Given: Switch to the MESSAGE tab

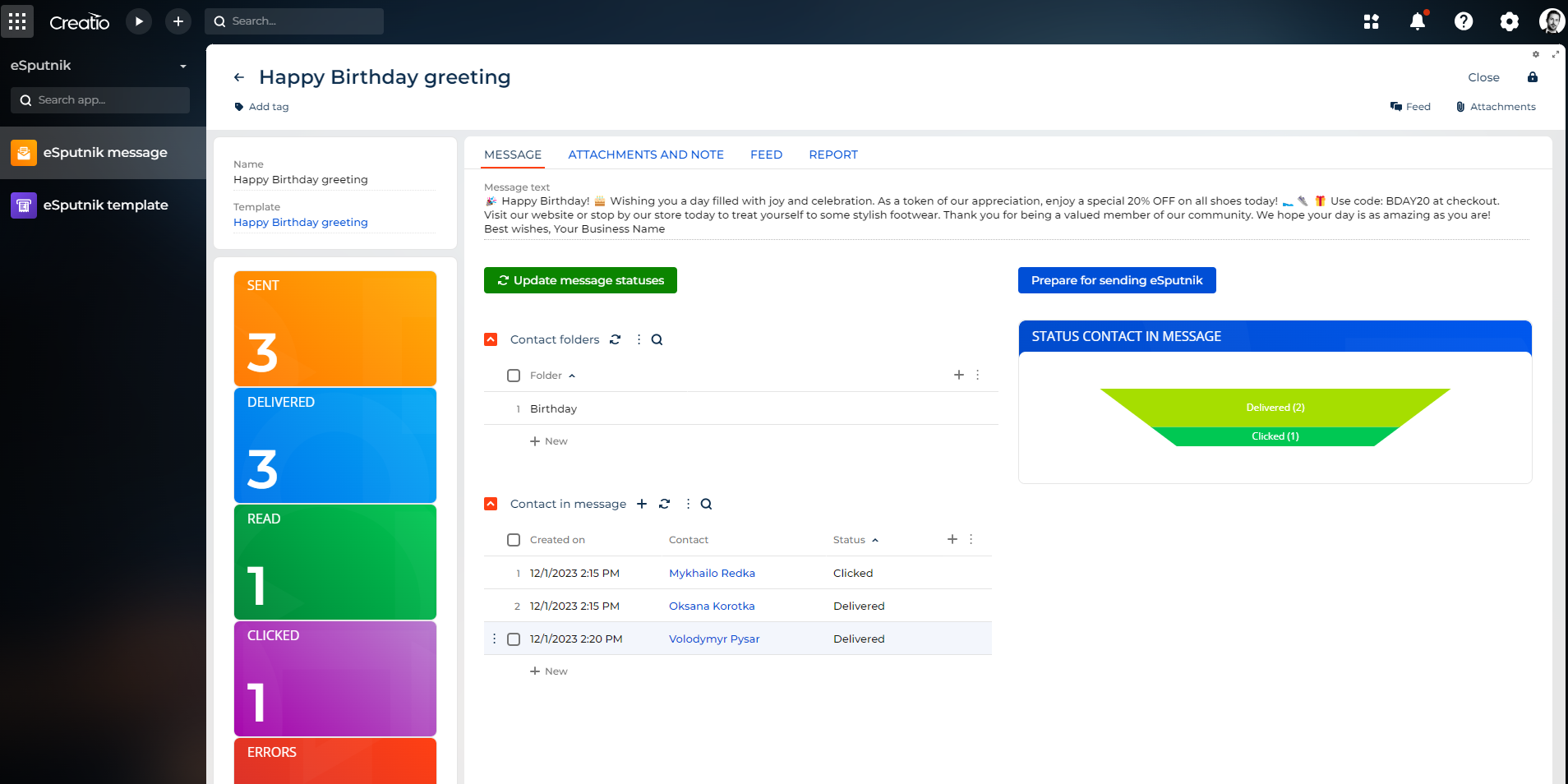Looking at the screenshot, I should [513, 154].
